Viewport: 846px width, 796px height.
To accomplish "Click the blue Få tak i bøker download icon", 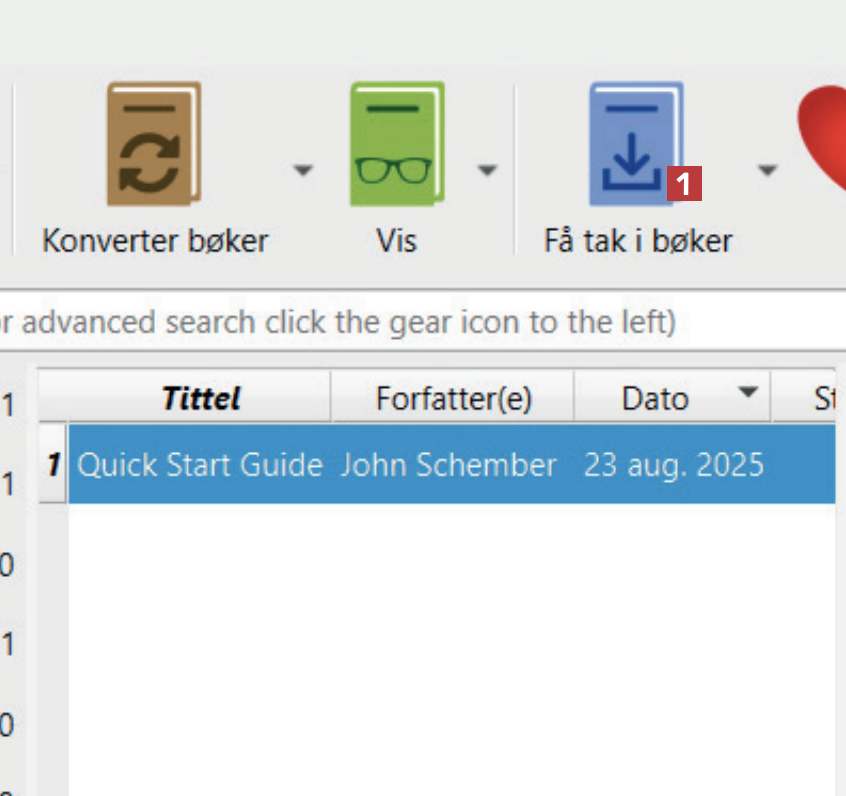I will pos(633,146).
